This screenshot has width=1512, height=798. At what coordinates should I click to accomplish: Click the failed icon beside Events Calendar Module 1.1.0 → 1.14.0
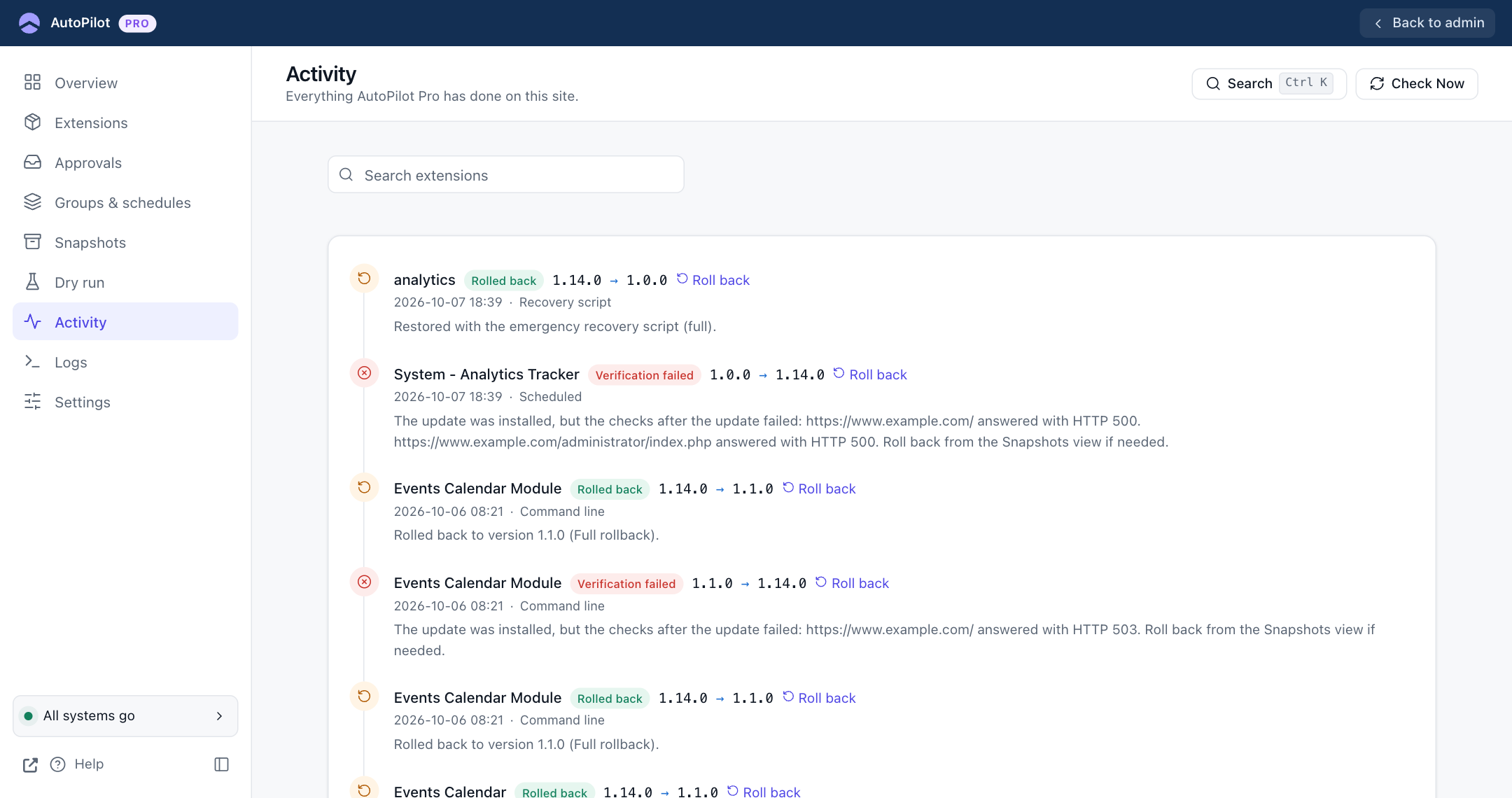pos(364,582)
